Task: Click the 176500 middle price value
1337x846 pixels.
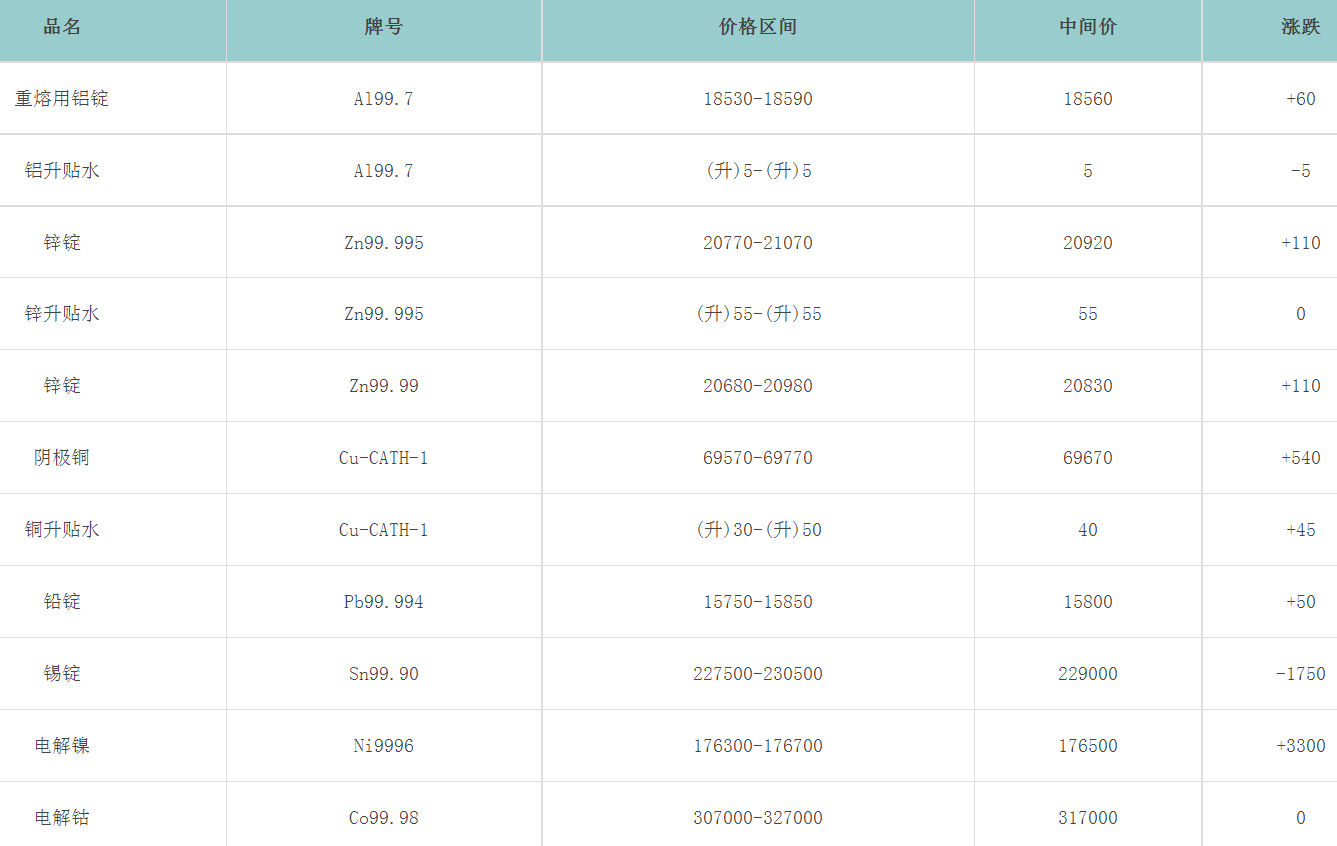Action: pyautogui.click(x=1088, y=746)
